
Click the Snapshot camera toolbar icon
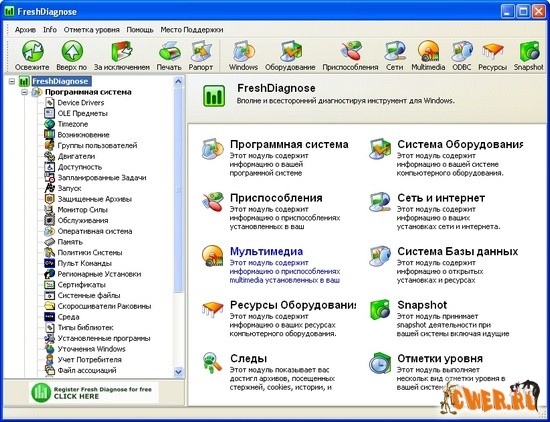click(529, 52)
